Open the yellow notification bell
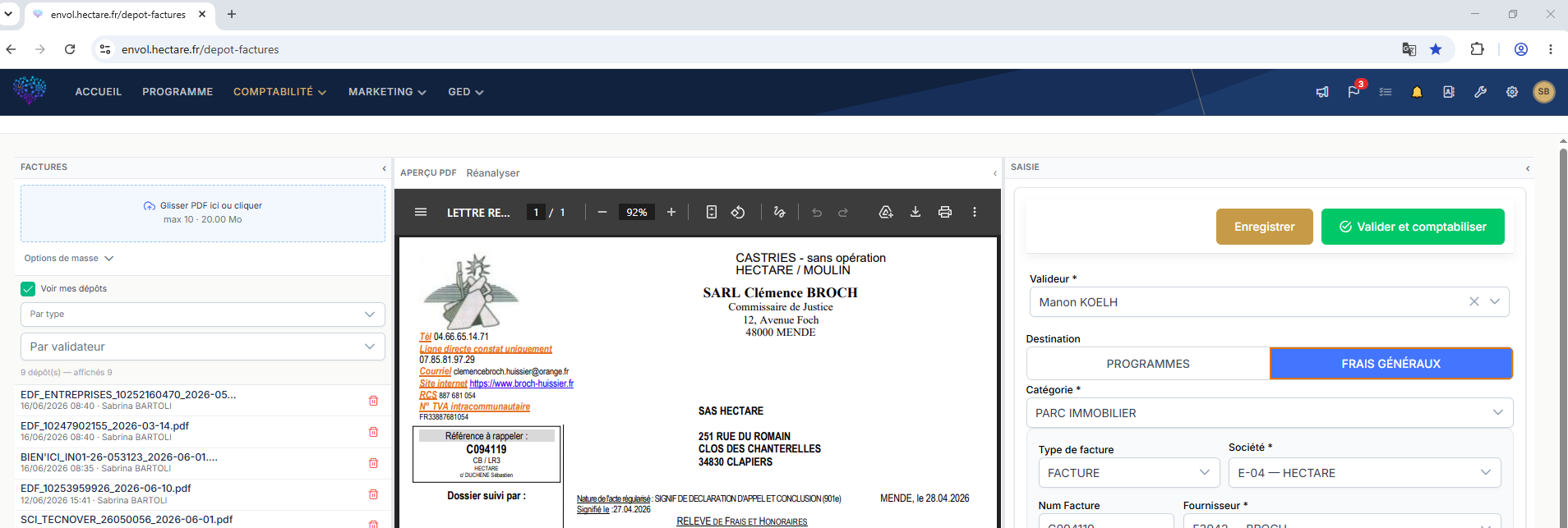Screen dimensions: 1568x528 click(x=1417, y=92)
